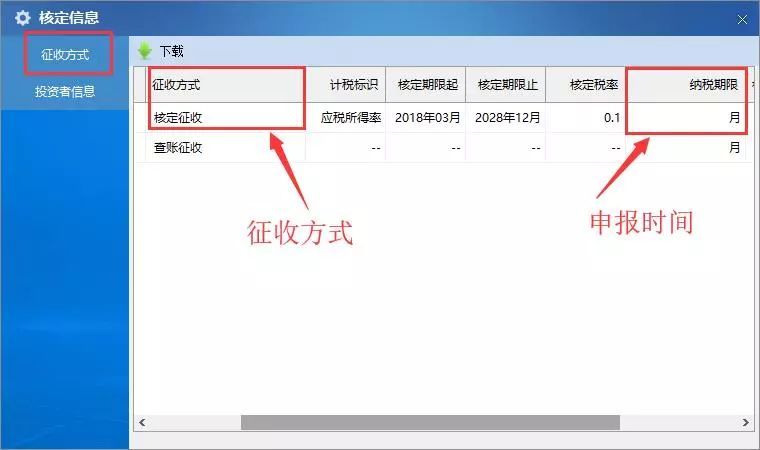Click the row selector of 查账征收 row
The width and height of the screenshot is (760, 450).
tap(140, 147)
